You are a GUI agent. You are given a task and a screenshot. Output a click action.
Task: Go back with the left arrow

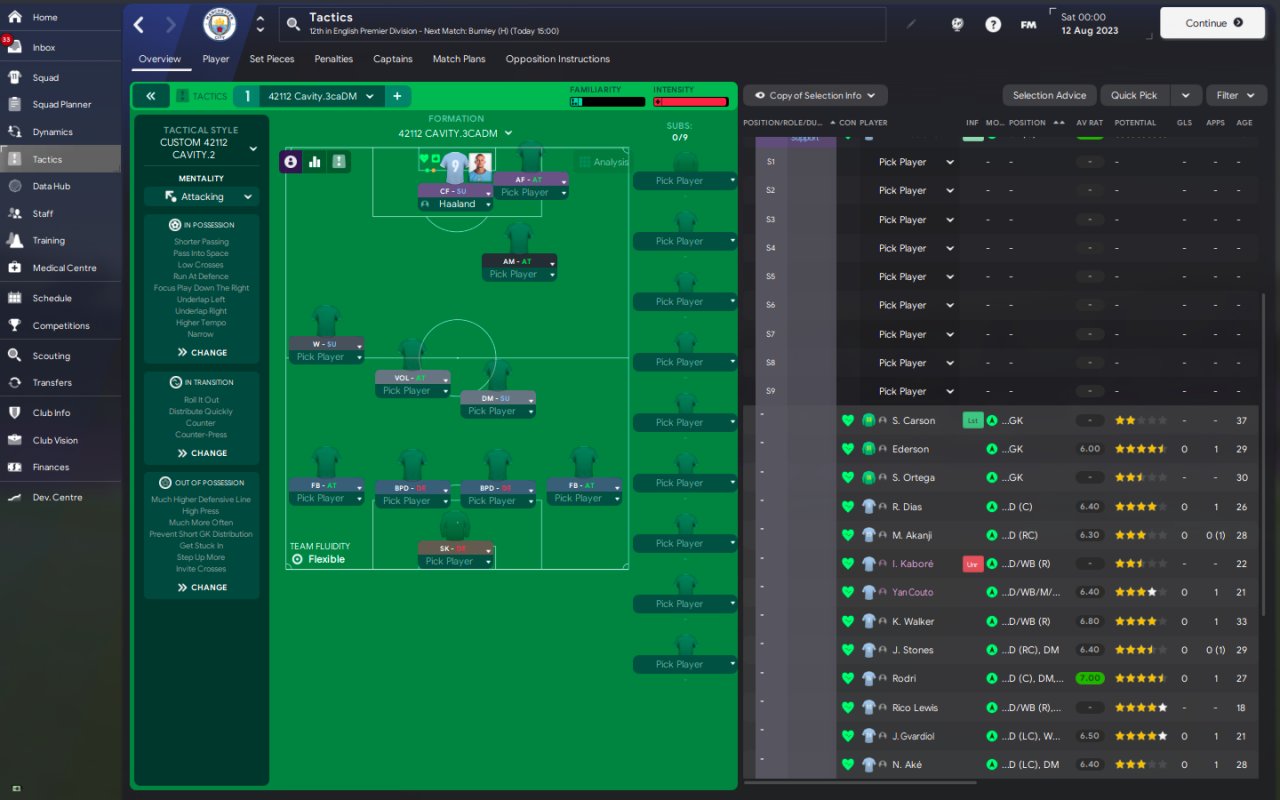[139, 24]
